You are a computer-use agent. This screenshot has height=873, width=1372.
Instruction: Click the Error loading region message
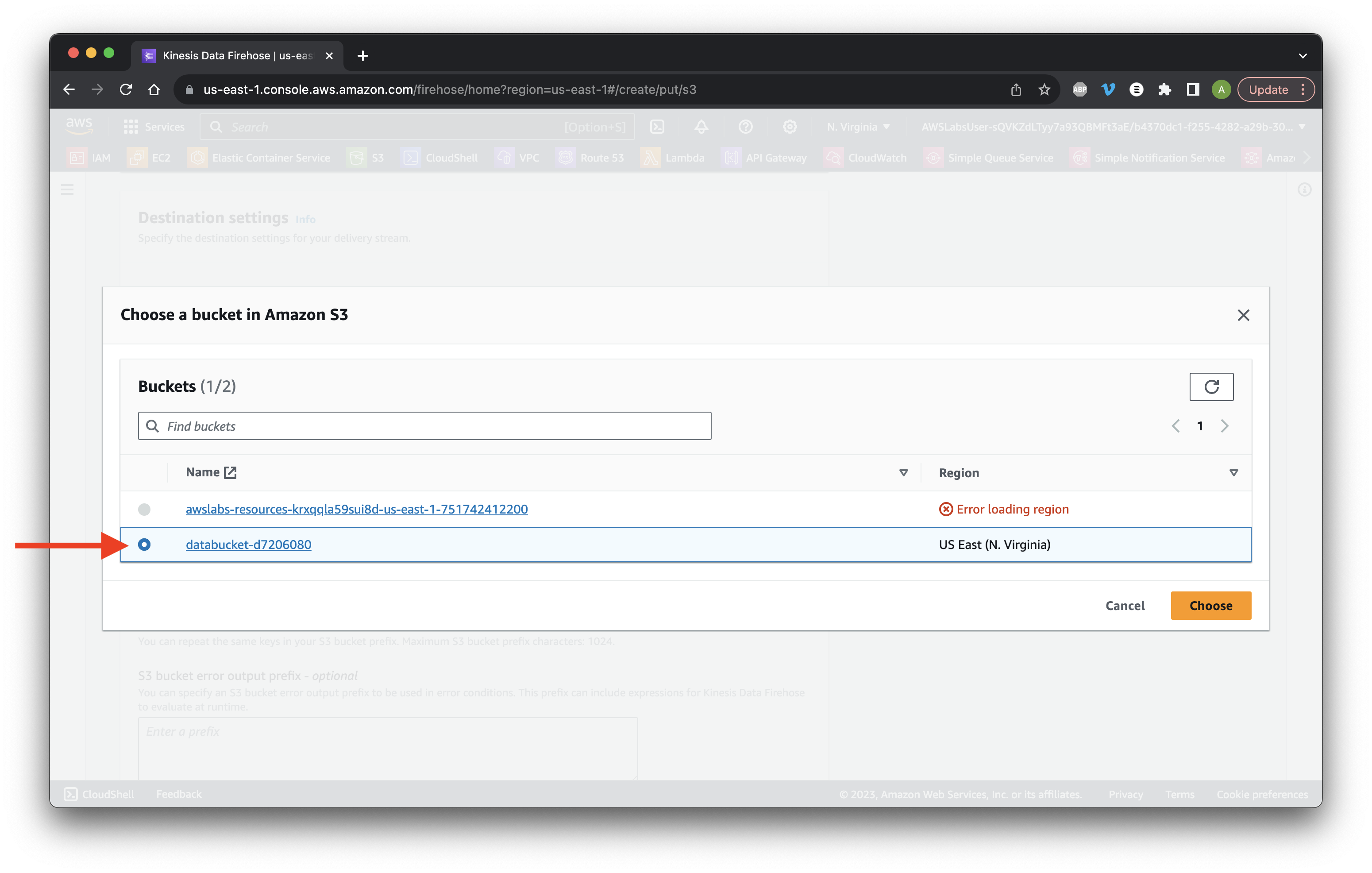pos(1004,509)
